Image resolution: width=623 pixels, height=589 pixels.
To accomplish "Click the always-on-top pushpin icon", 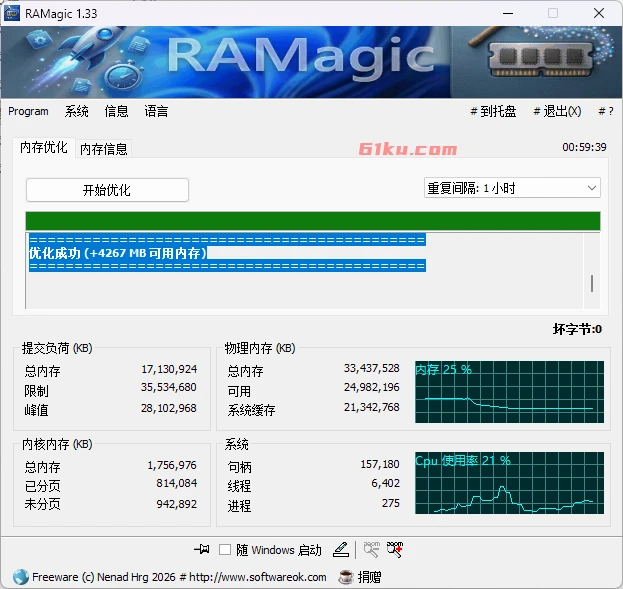I will coord(202,549).
